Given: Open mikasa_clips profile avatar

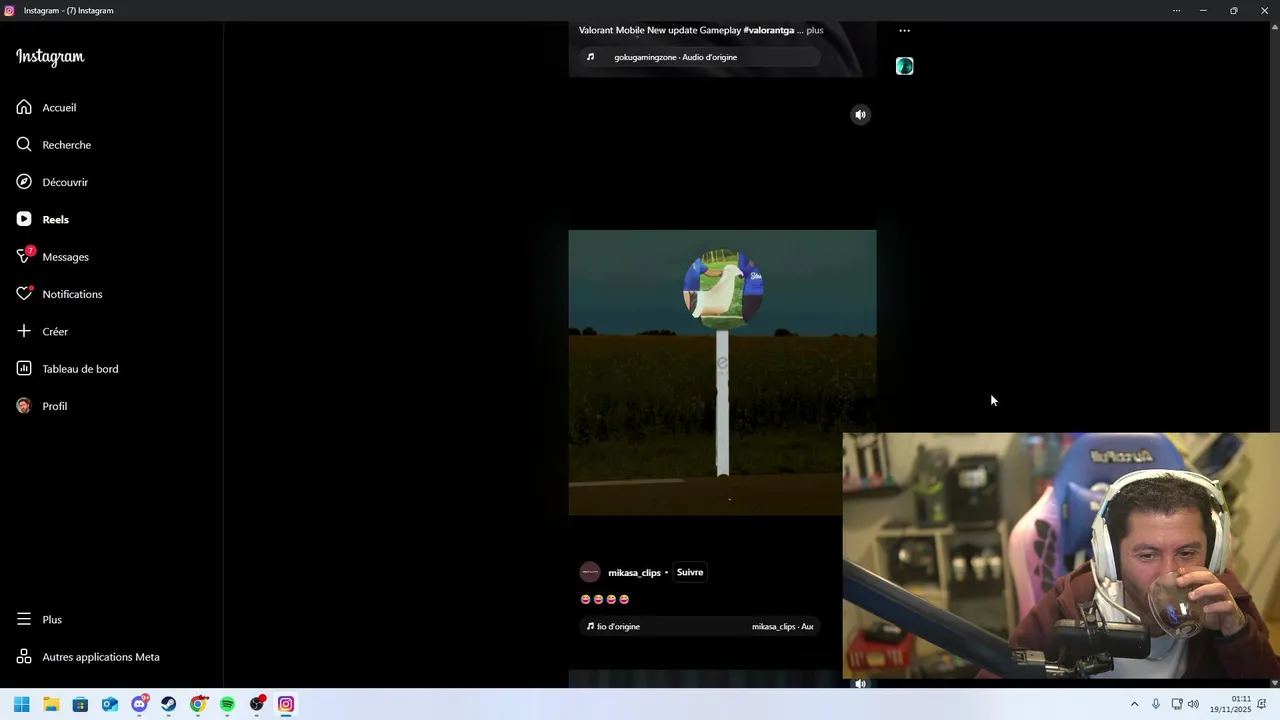Looking at the screenshot, I should (x=590, y=572).
